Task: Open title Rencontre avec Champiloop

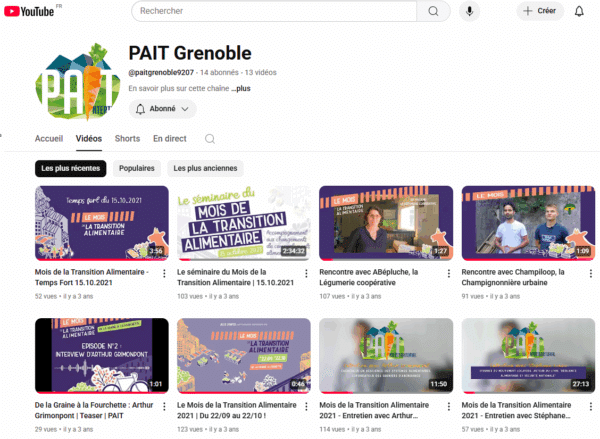Action: pos(513,277)
